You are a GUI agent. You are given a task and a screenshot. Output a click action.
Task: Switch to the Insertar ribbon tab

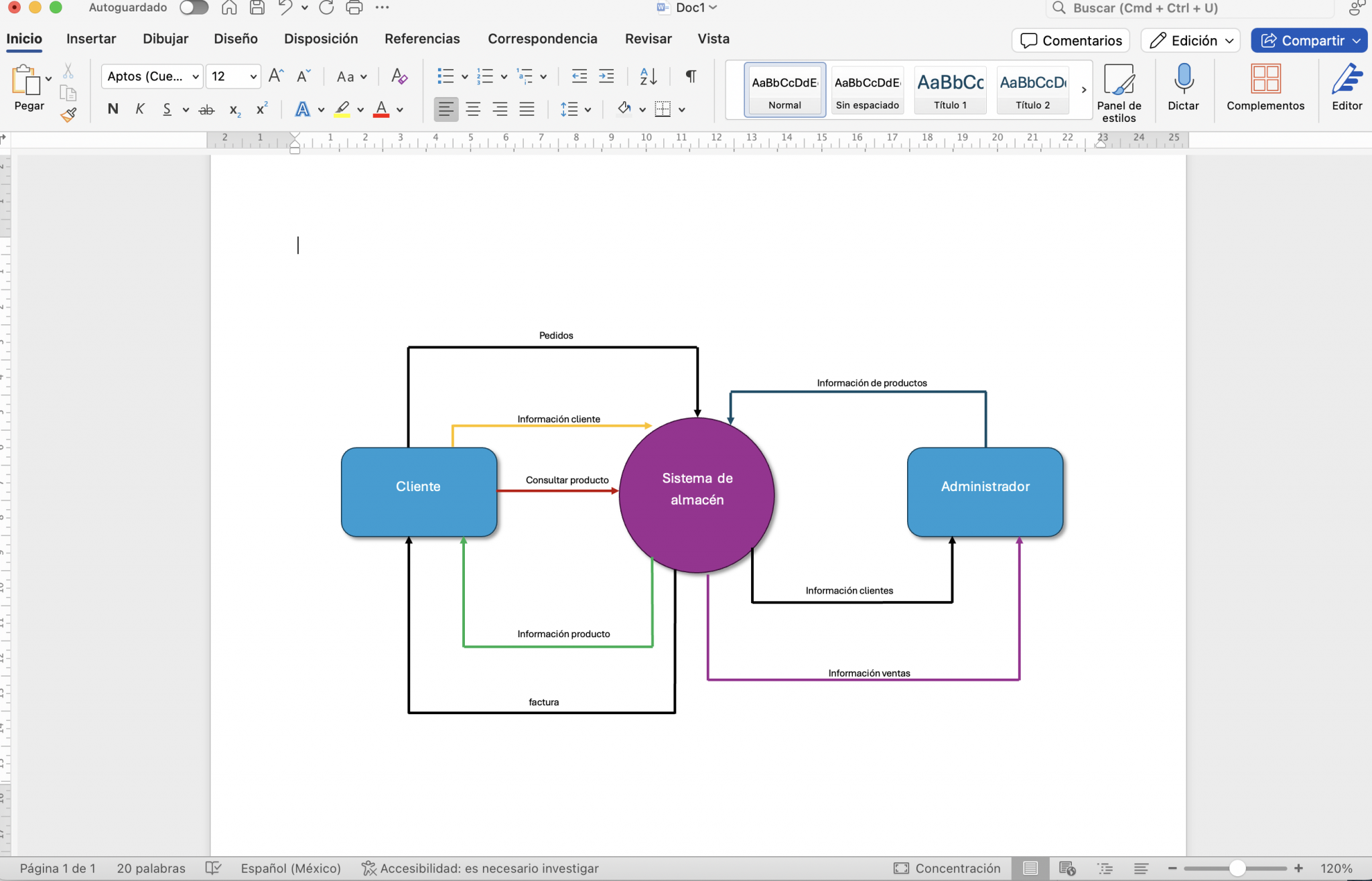[x=92, y=39]
